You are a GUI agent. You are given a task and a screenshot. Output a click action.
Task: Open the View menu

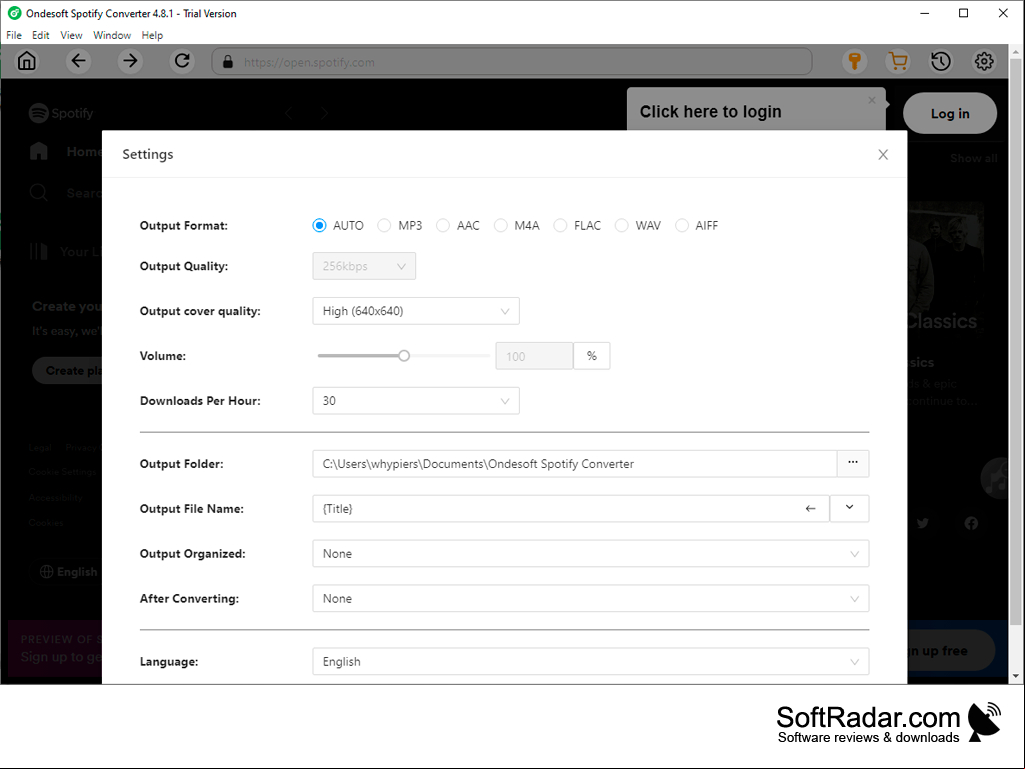(x=71, y=35)
